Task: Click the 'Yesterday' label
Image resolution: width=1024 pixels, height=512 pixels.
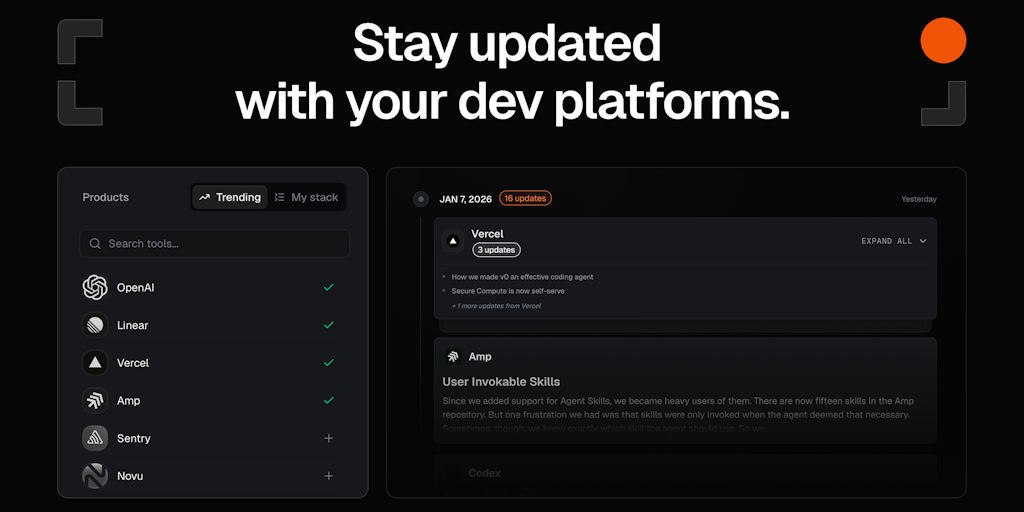Action: pos(919,199)
